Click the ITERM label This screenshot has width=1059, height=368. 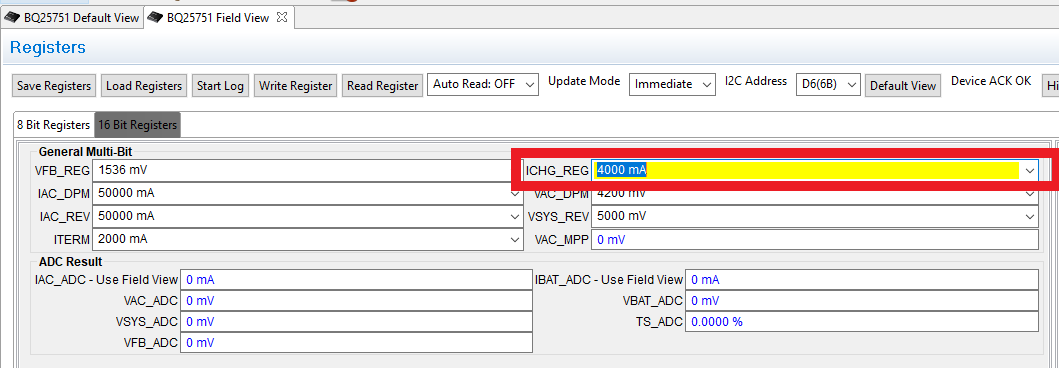pyautogui.click(x=71, y=239)
